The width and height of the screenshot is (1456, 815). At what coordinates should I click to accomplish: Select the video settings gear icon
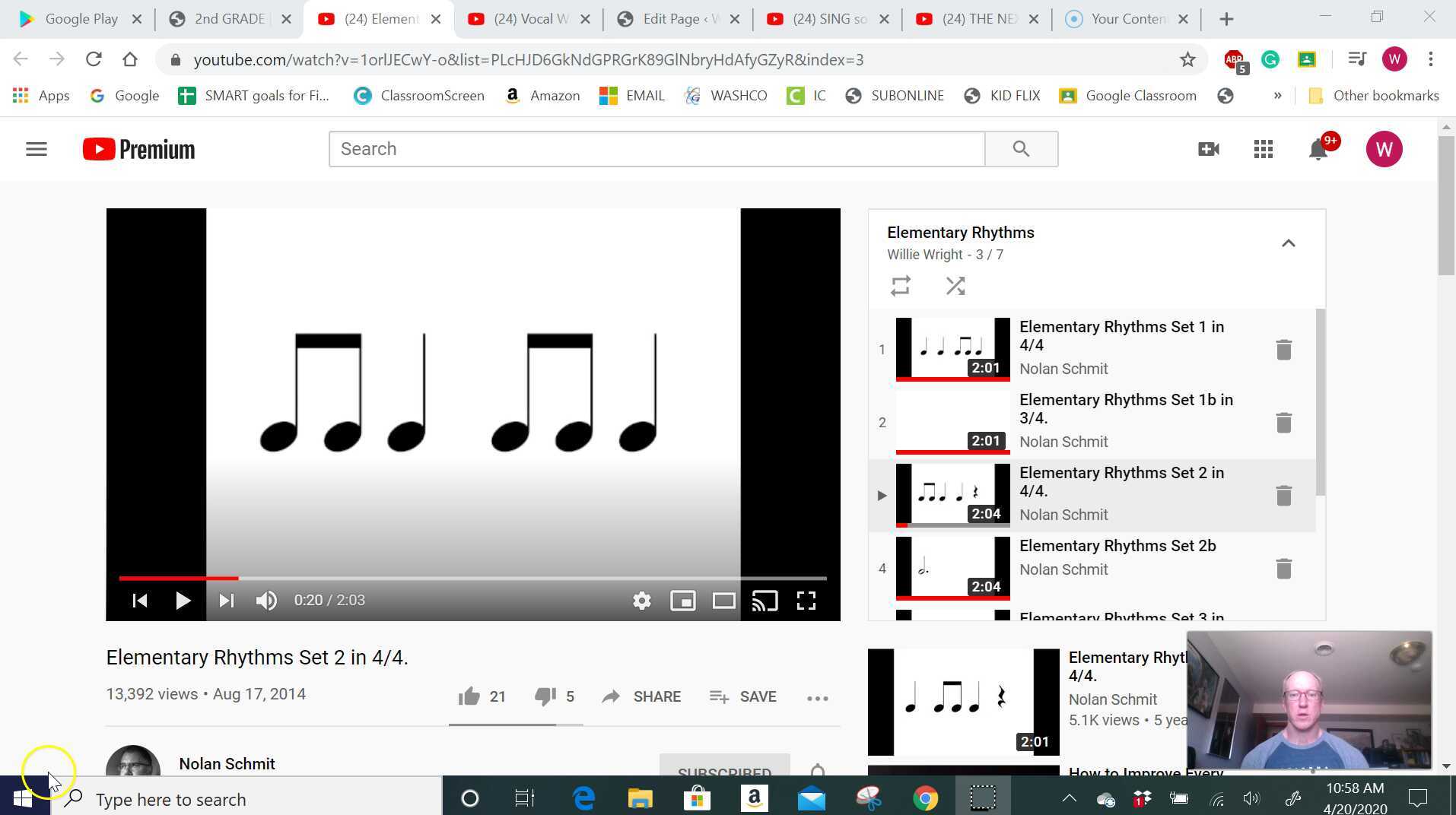coord(642,600)
